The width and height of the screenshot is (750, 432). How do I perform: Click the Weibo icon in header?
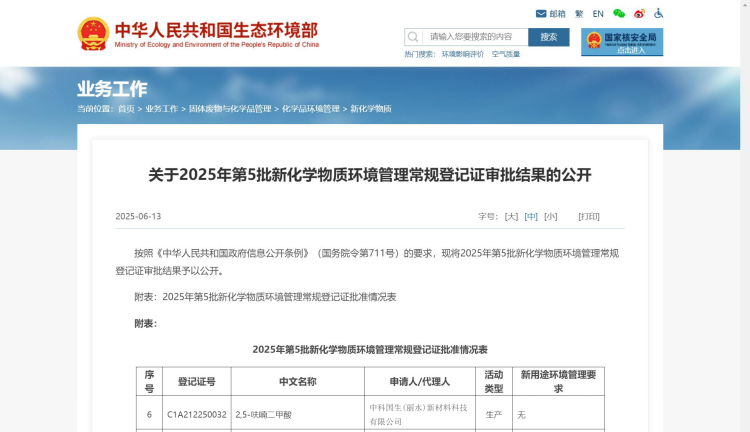point(640,14)
